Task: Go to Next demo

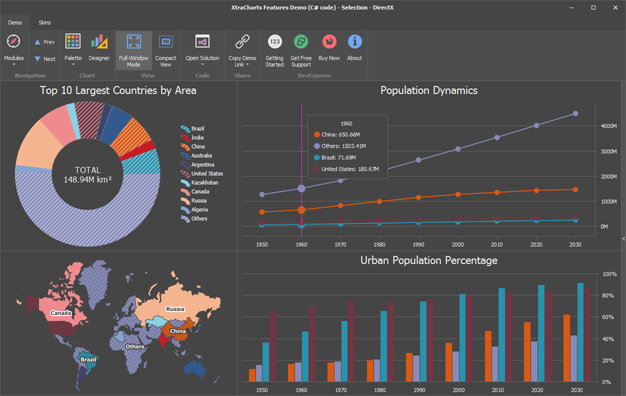Action: point(44,59)
